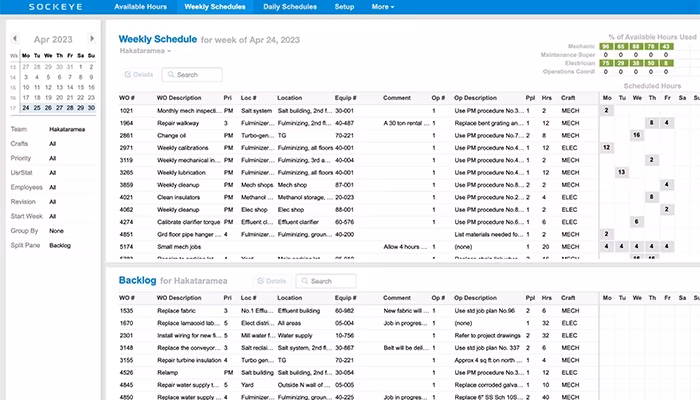Go to previous month in the calendar
The height and width of the screenshot is (400, 700).
tap(15, 38)
